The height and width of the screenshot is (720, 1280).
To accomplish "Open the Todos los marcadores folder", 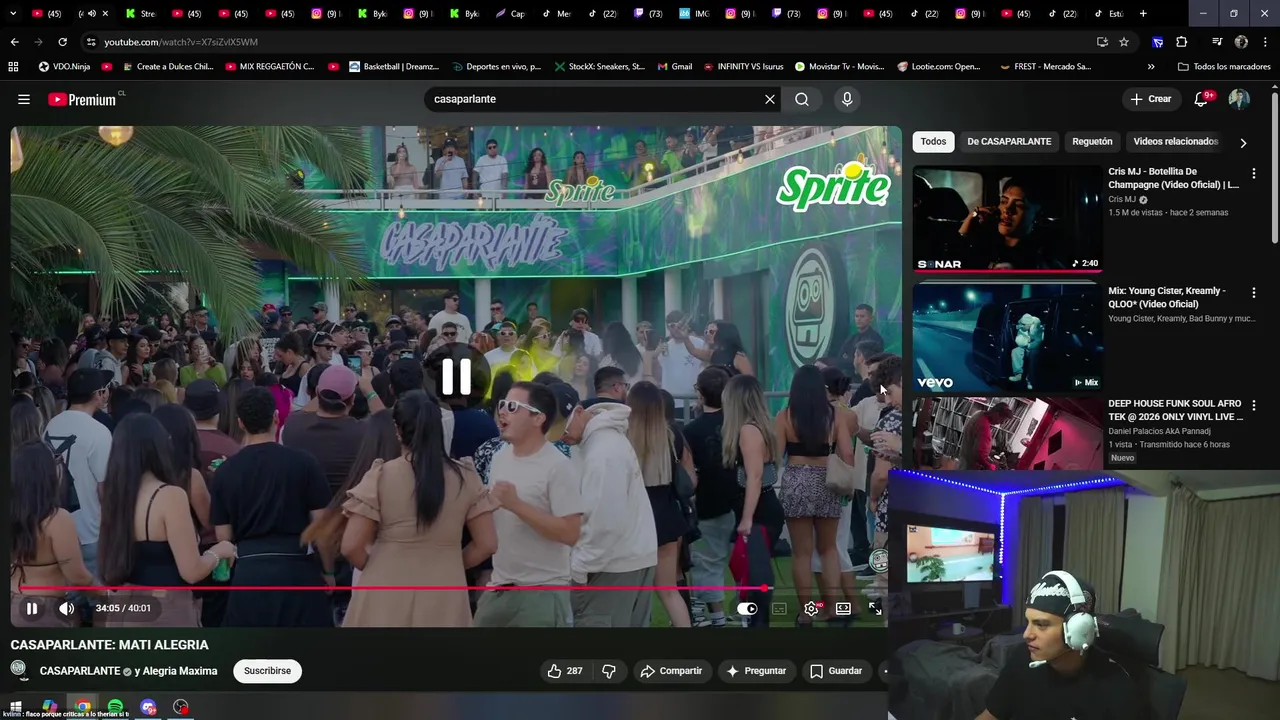I will click(1224, 67).
